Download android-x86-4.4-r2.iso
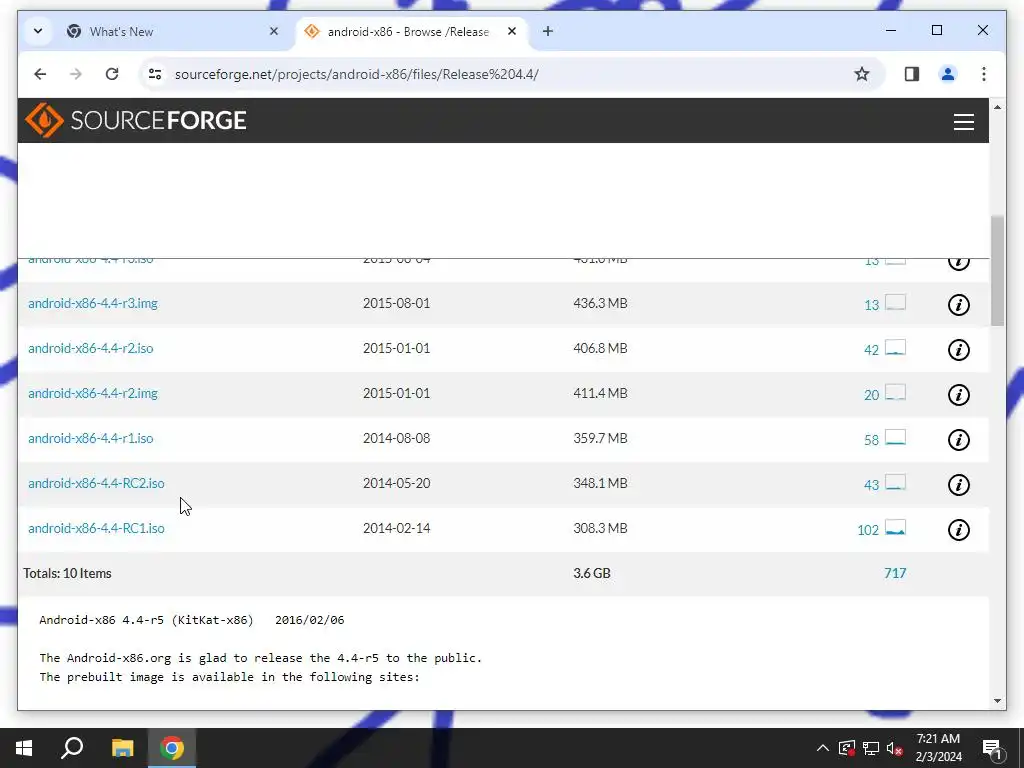Viewport: 1024px width, 768px height. click(x=91, y=348)
